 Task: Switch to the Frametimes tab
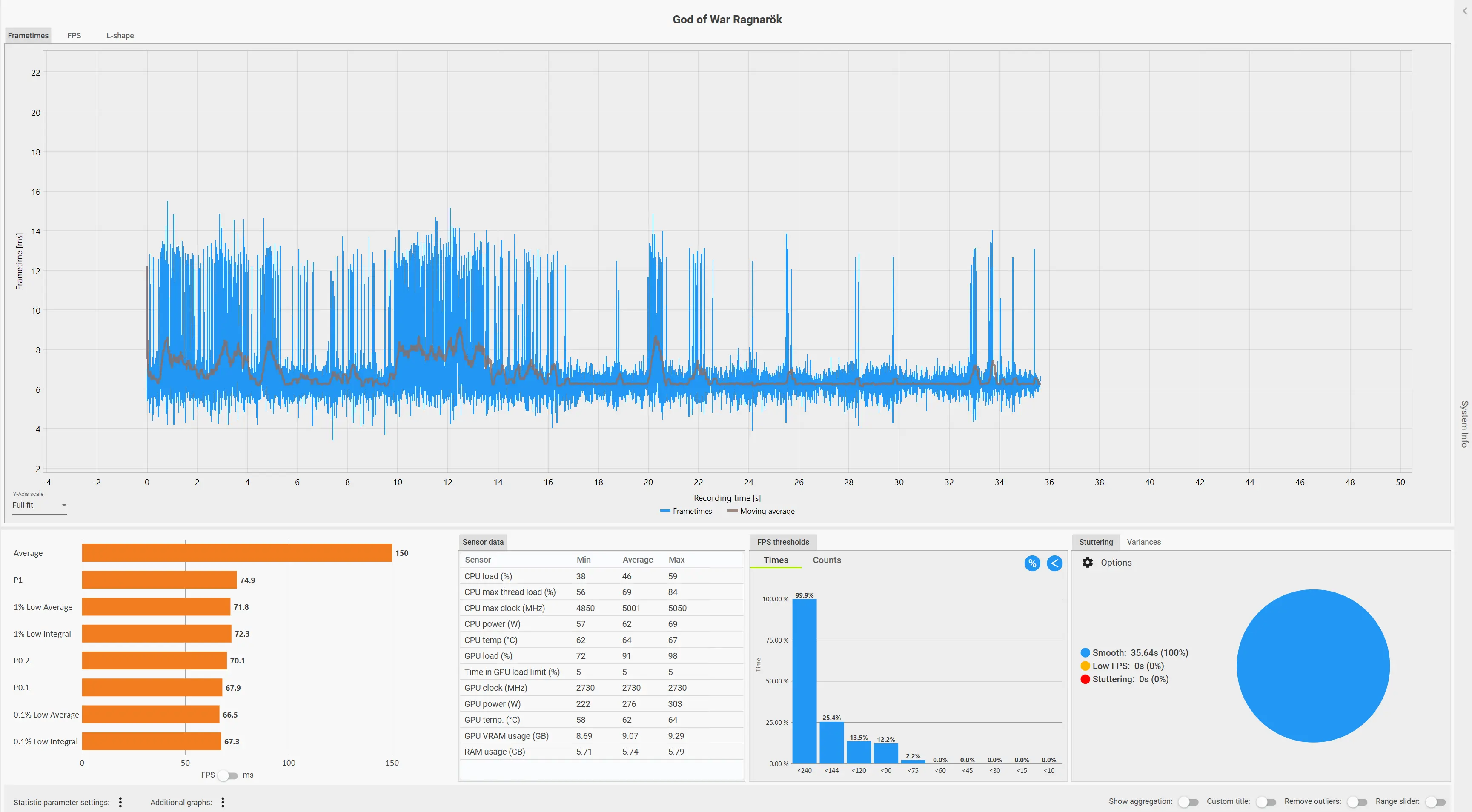coord(28,35)
